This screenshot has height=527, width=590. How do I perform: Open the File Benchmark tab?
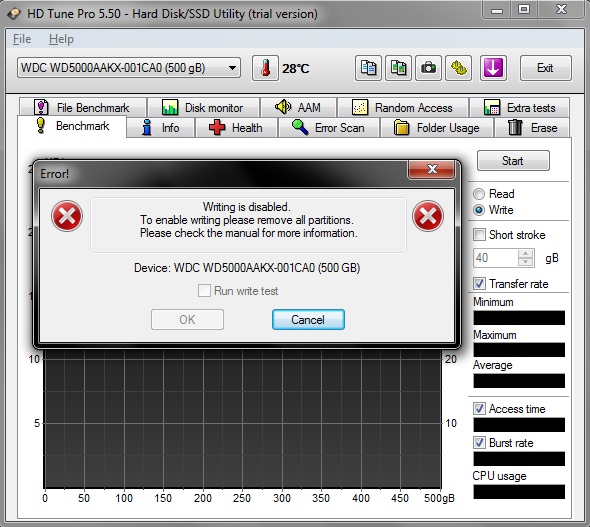coord(82,108)
